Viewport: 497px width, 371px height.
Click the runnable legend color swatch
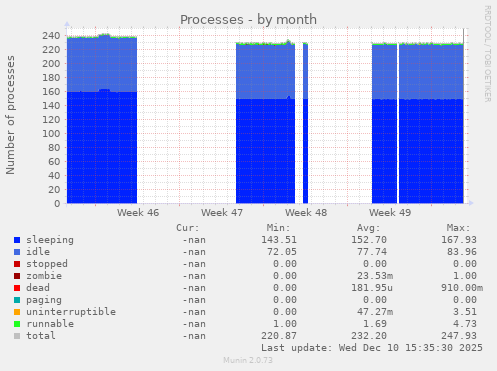coord(17,324)
